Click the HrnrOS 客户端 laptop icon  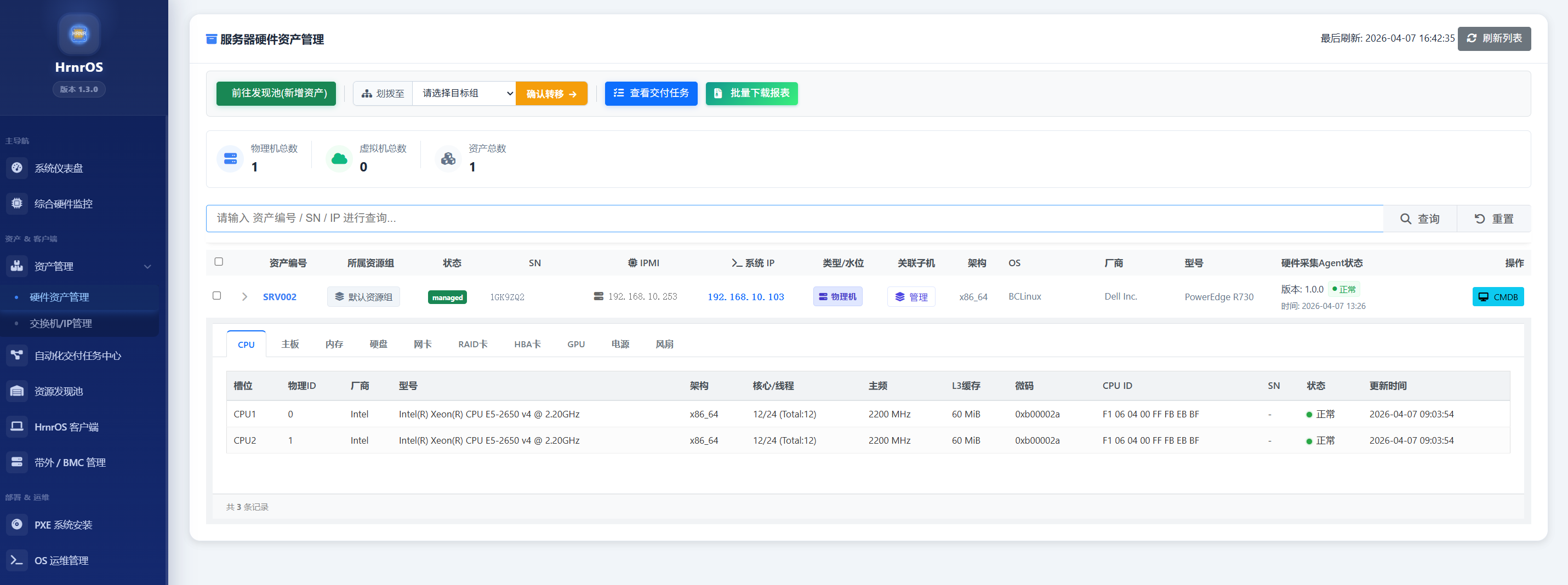tap(17, 426)
